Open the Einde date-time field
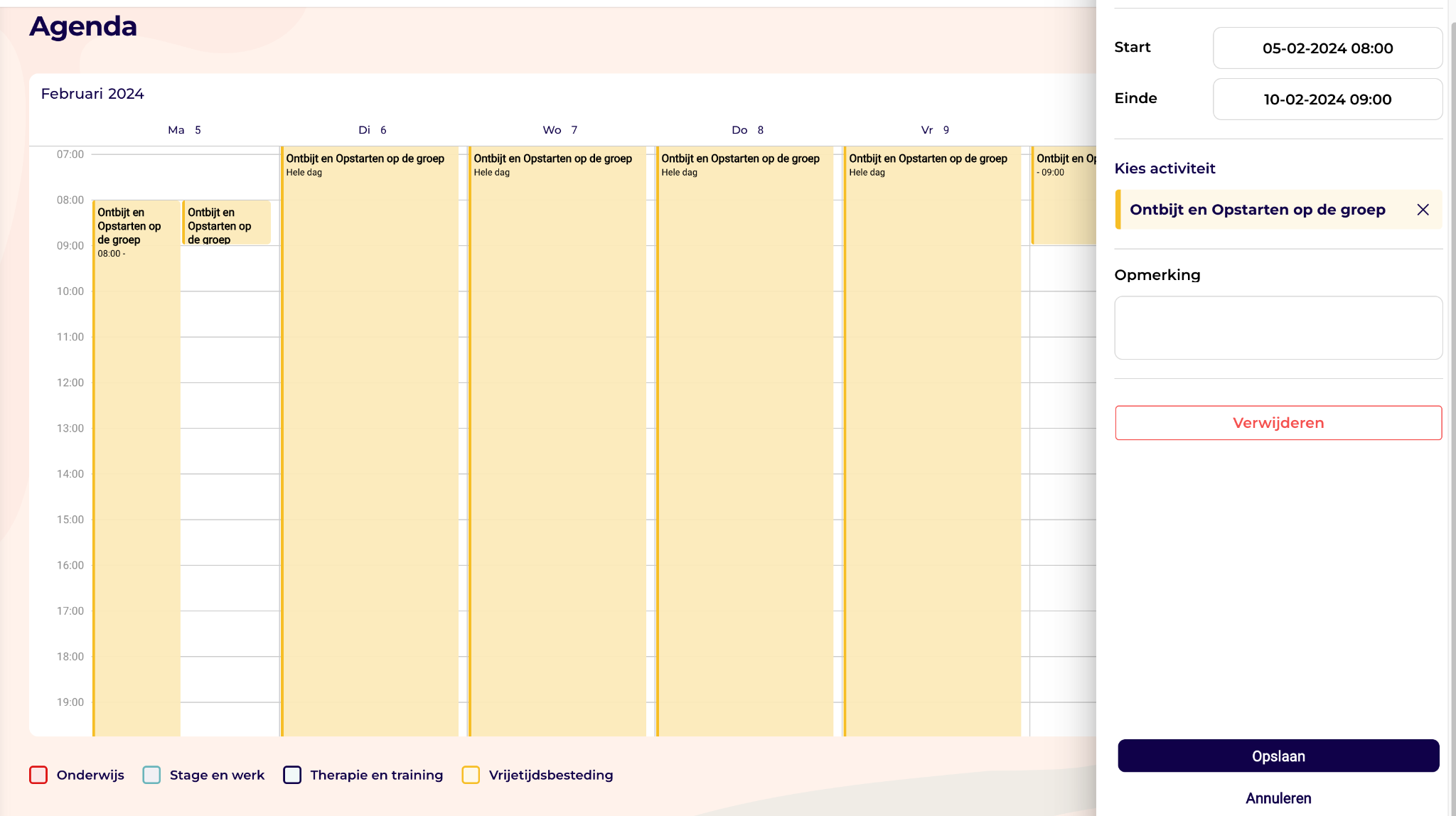The width and height of the screenshot is (1456, 816). pyautogui.click(x=1327, y=100)
